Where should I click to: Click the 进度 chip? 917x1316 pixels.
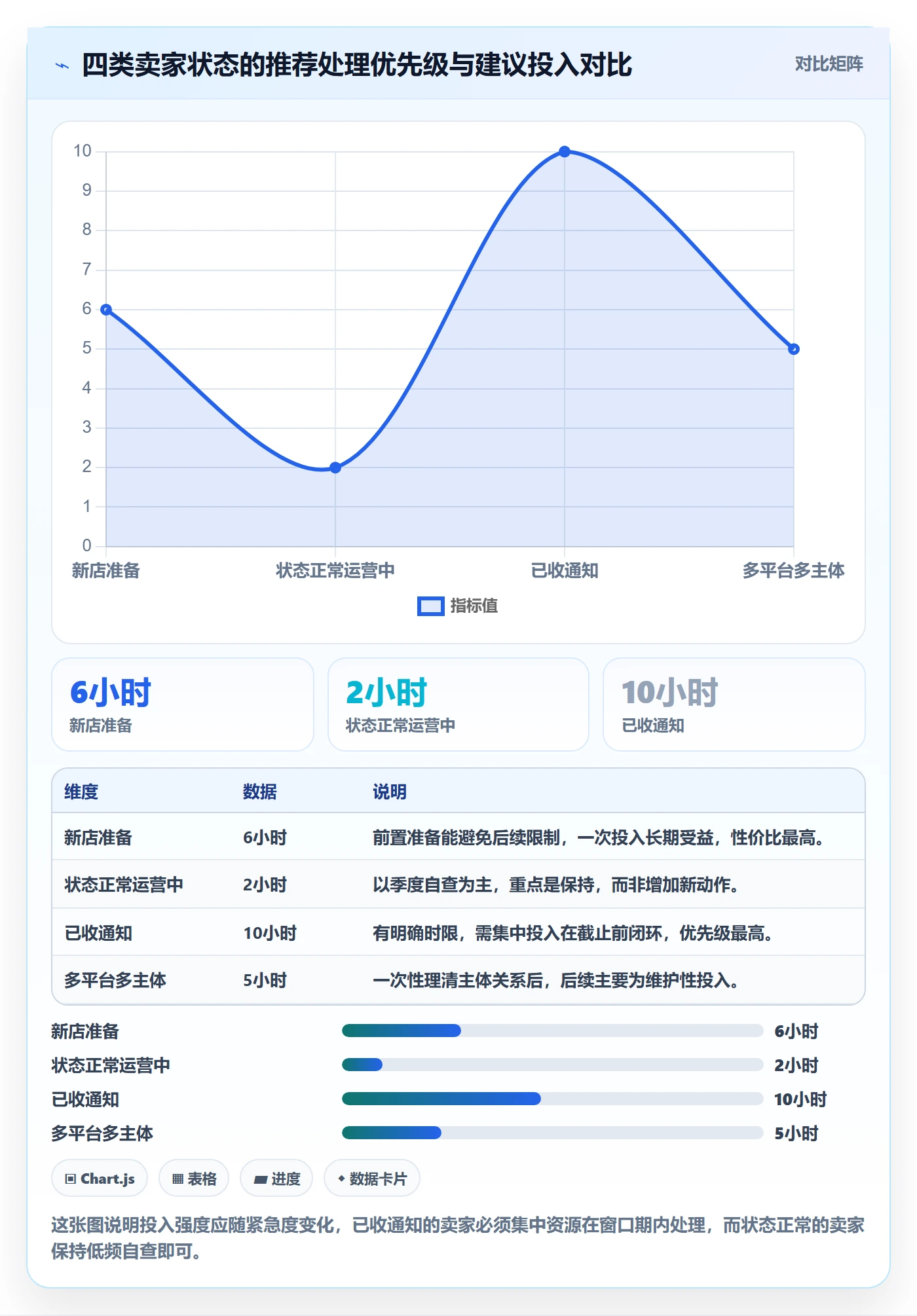[x=276, y=1179]
